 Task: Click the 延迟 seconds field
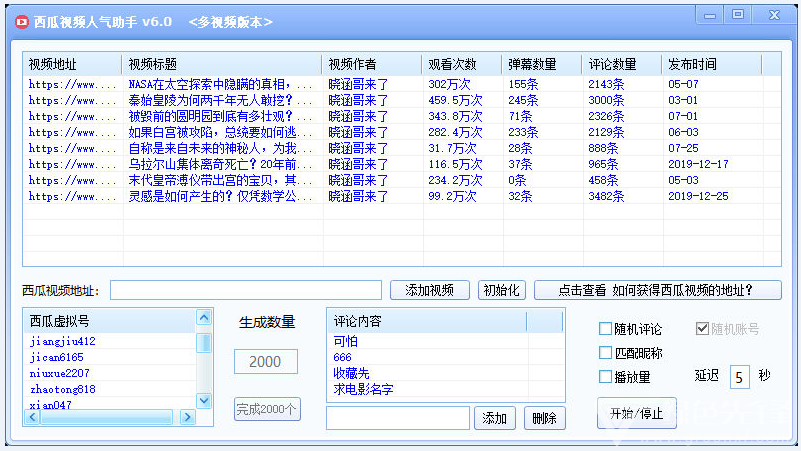[x=739, y=377]
